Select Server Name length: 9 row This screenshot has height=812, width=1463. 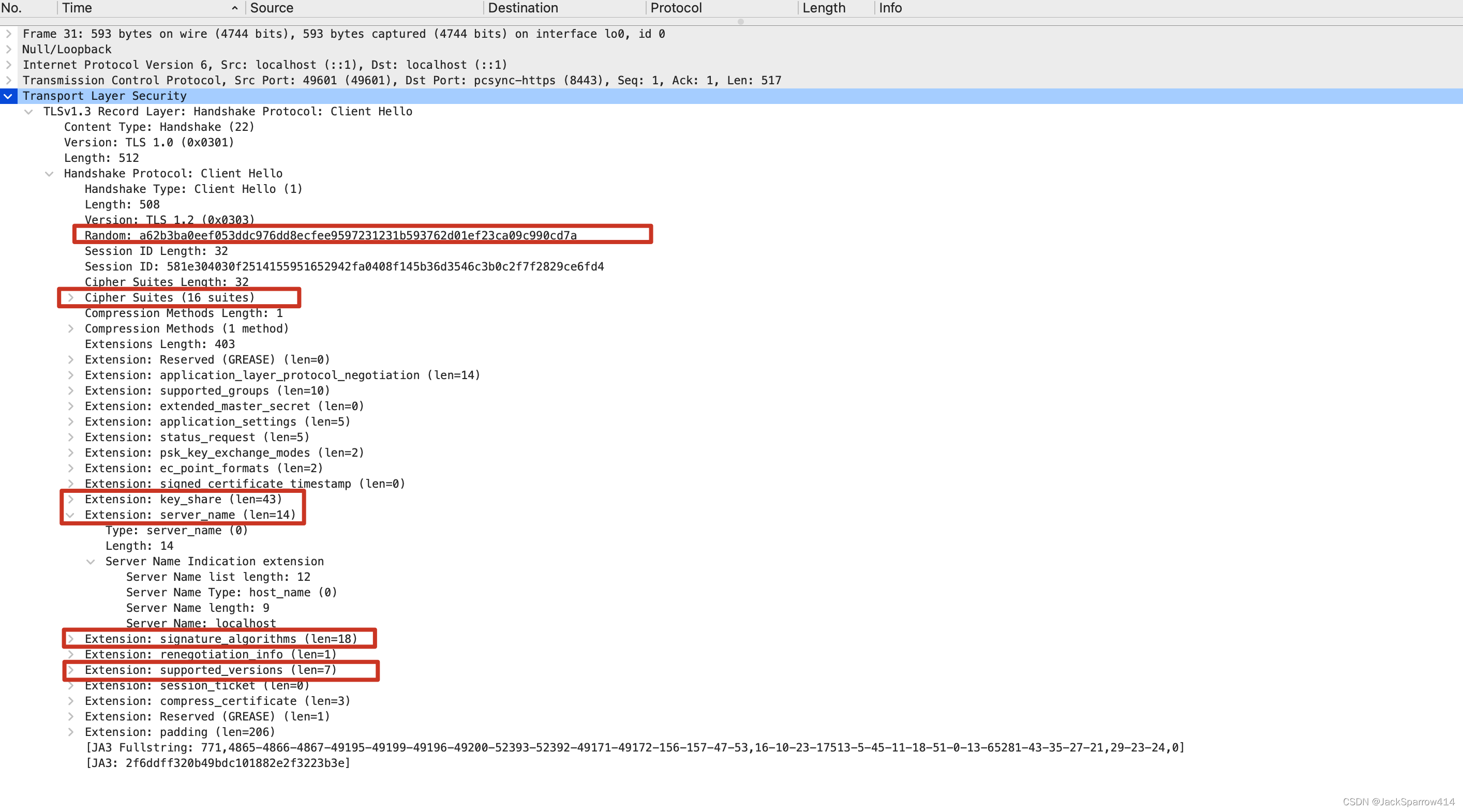tap(198, 608)
